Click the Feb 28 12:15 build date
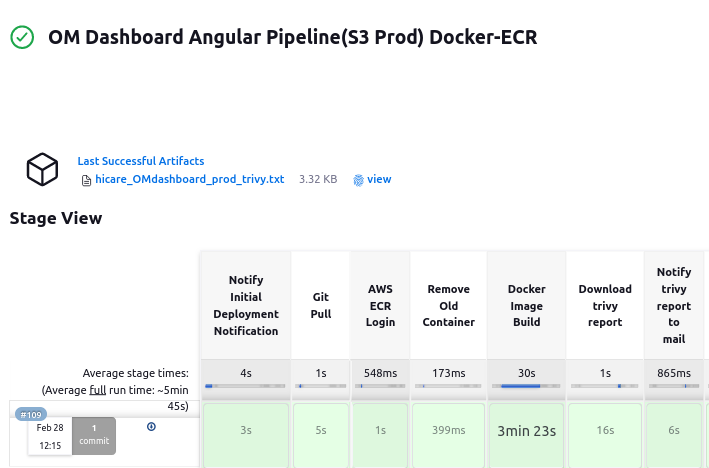The height and width of the screenshot is (468, 709). tap(50, 436)
